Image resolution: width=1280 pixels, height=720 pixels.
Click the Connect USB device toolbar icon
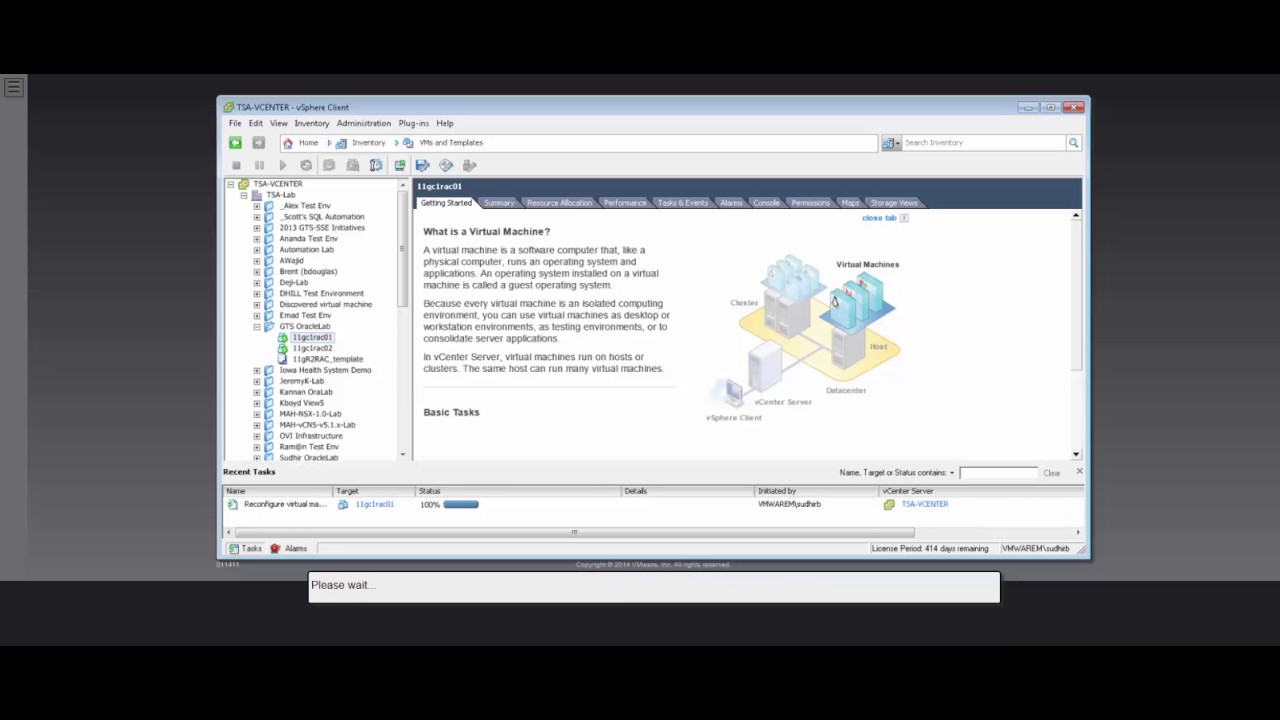click(469, 165)
